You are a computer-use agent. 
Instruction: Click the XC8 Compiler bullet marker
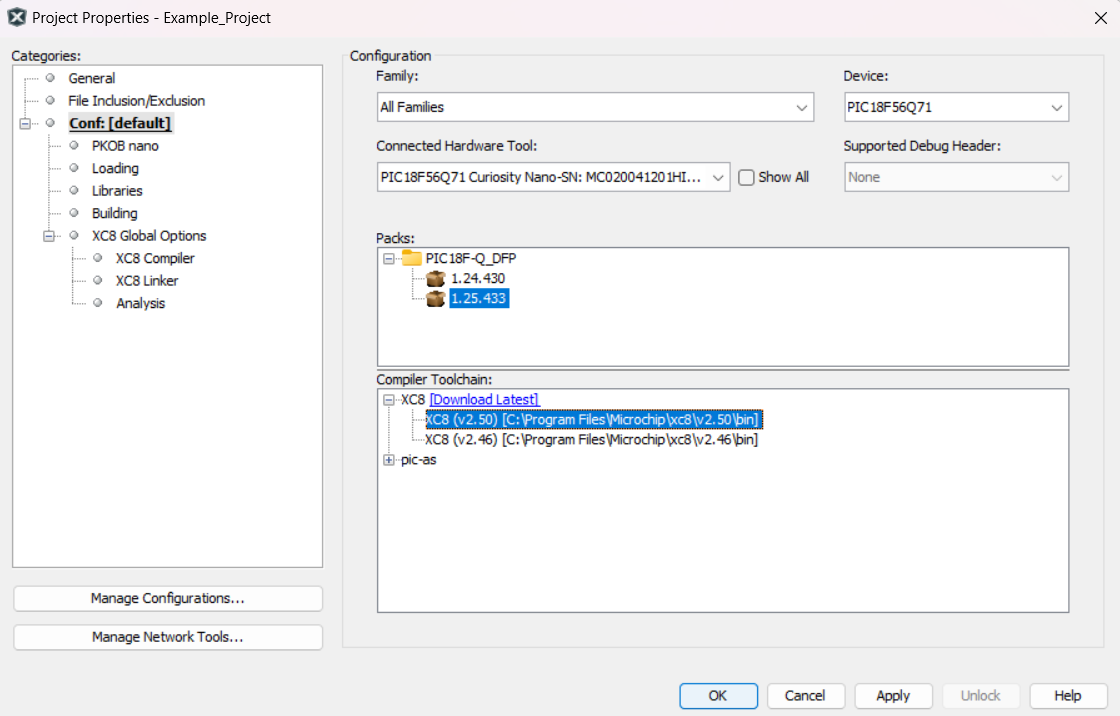coord(98,258)
